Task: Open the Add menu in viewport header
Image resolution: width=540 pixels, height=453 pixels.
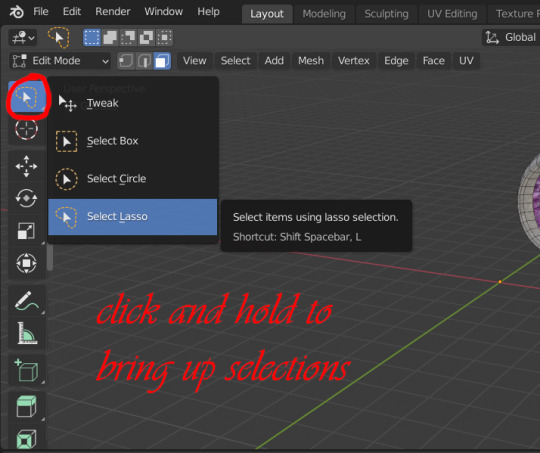Action: [x=274, y=61]
